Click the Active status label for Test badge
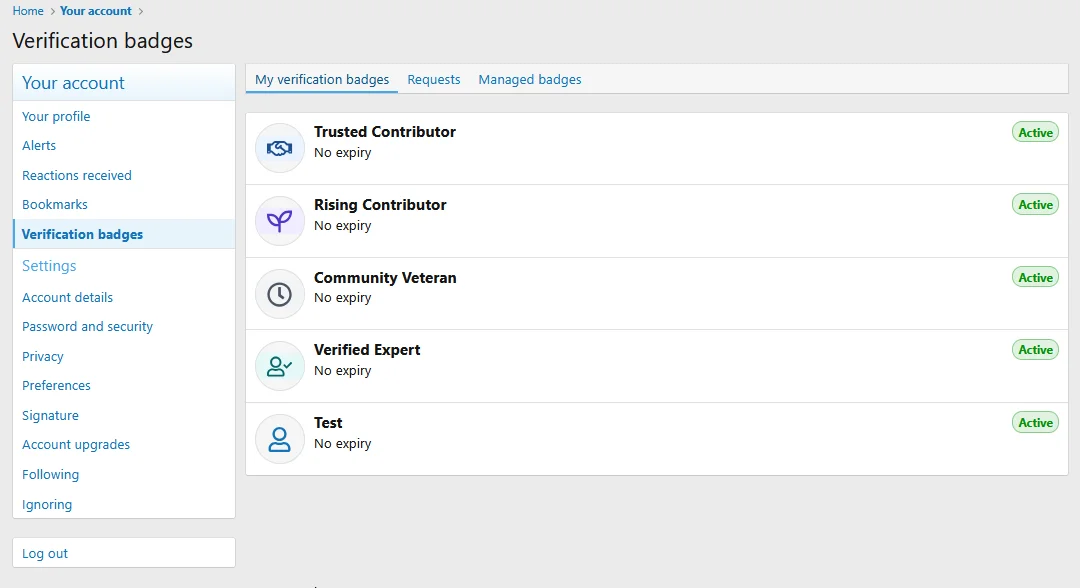Viewport: 1080px width, 588px height. coord(1035,423)
